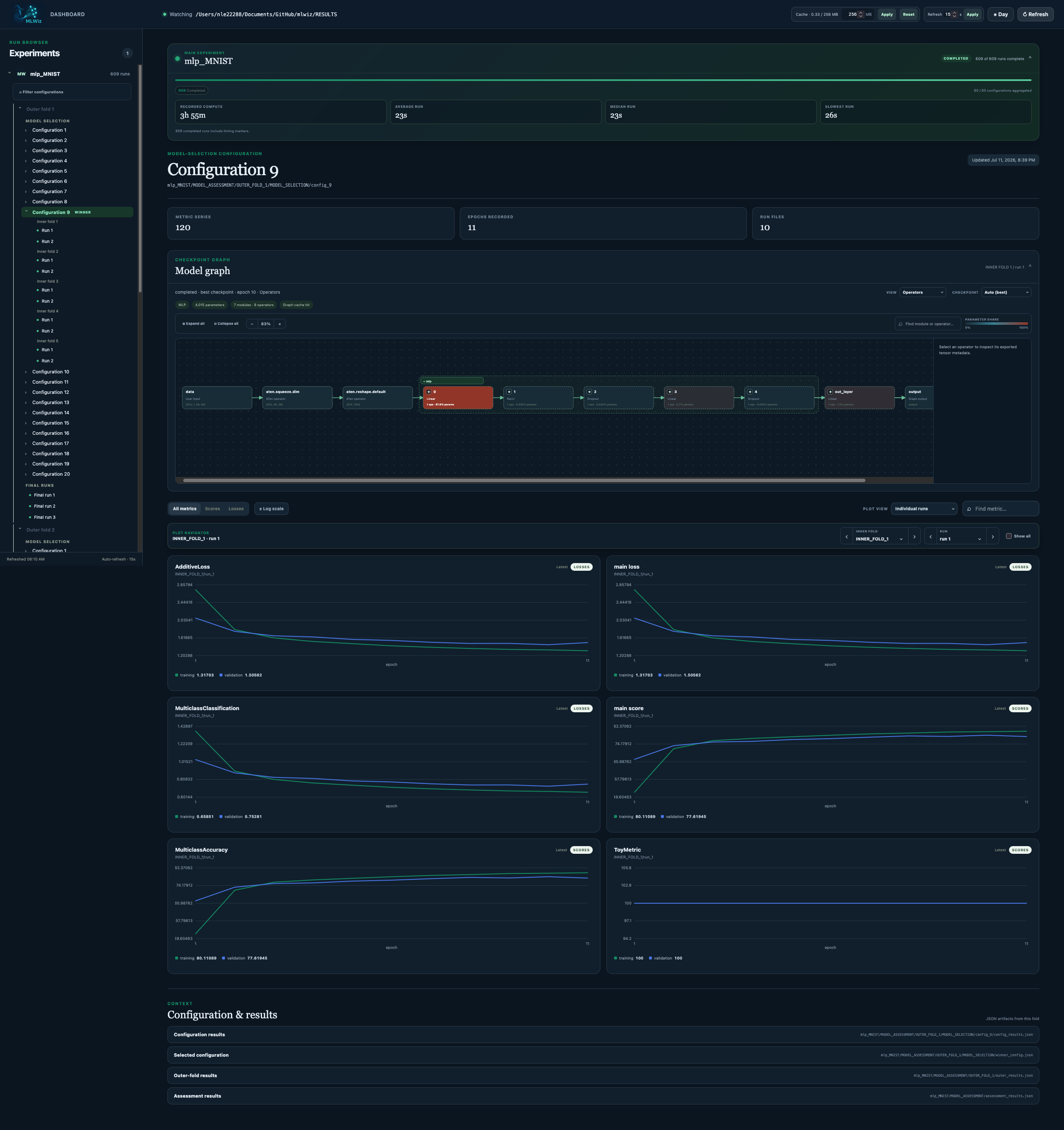This screenshot has width=1064, height=1130.
Task: Click the 83% zoom level indicator
Action: pyautogui.click(x=266, y=324)
